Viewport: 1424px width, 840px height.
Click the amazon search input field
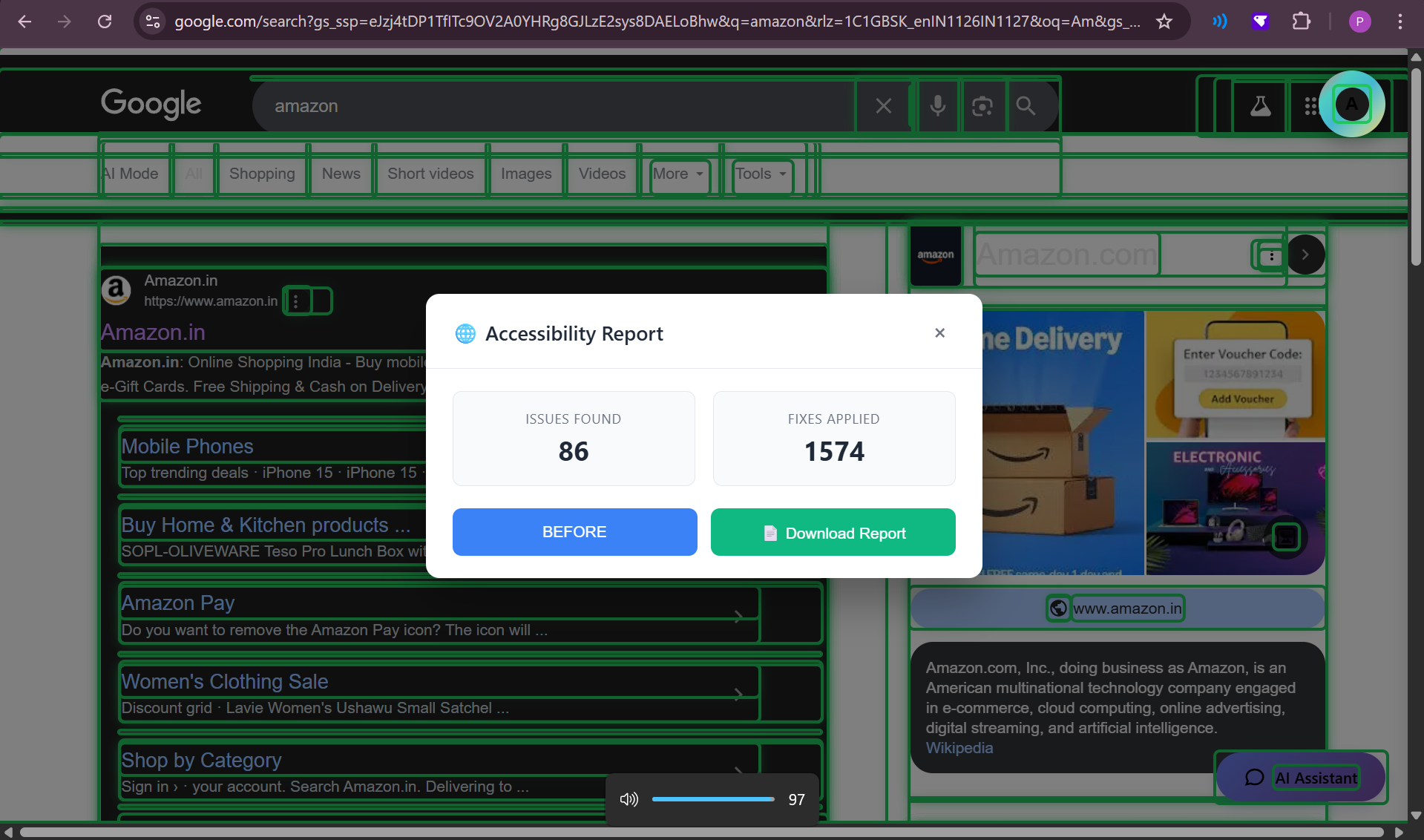pyautogui.click(x=553, y=106)
